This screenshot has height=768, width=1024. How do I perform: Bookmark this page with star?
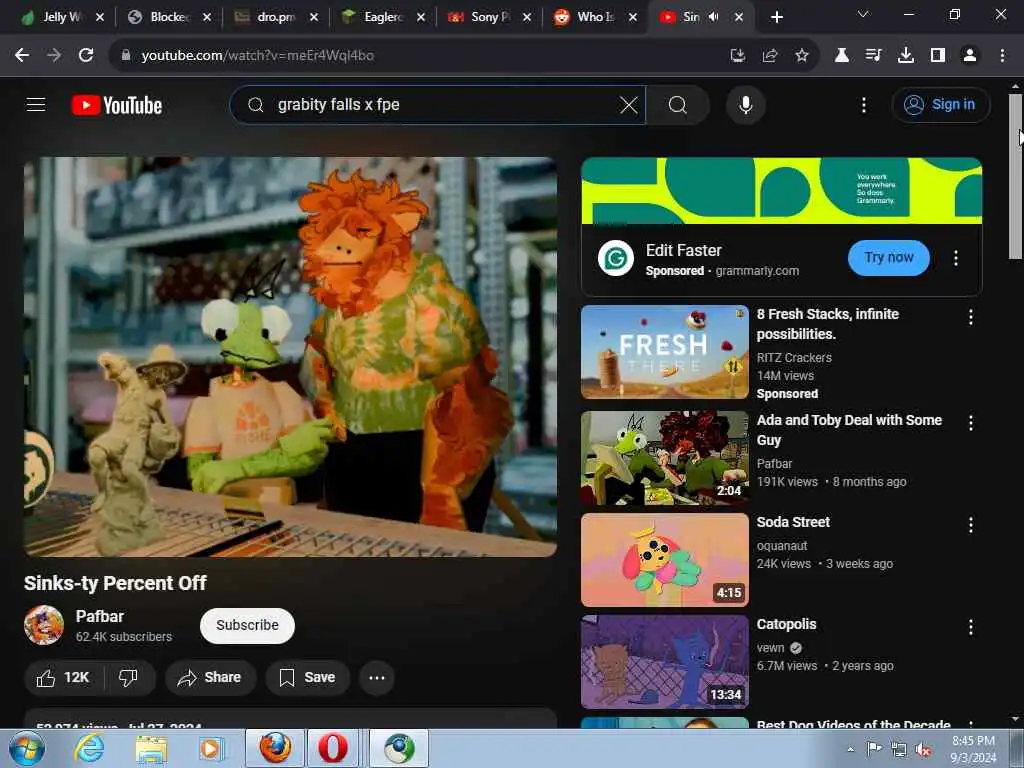(802, 56)
